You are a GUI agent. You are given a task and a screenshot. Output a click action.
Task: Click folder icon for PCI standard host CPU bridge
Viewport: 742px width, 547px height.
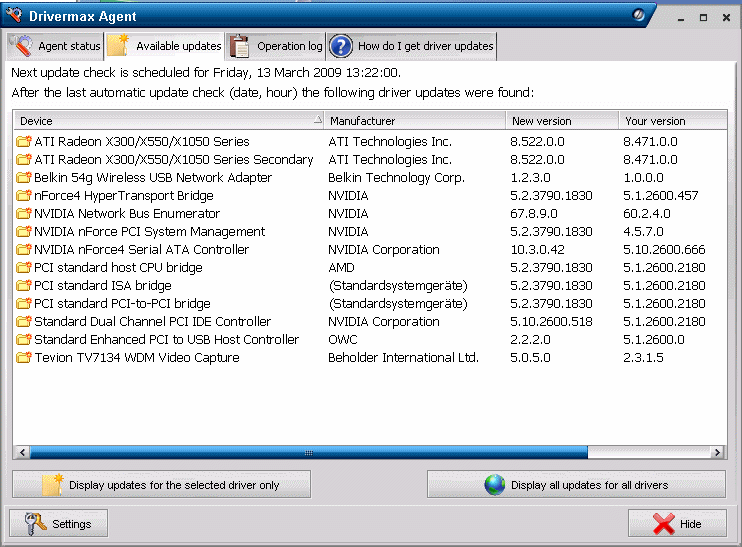[x=23, y=267]
